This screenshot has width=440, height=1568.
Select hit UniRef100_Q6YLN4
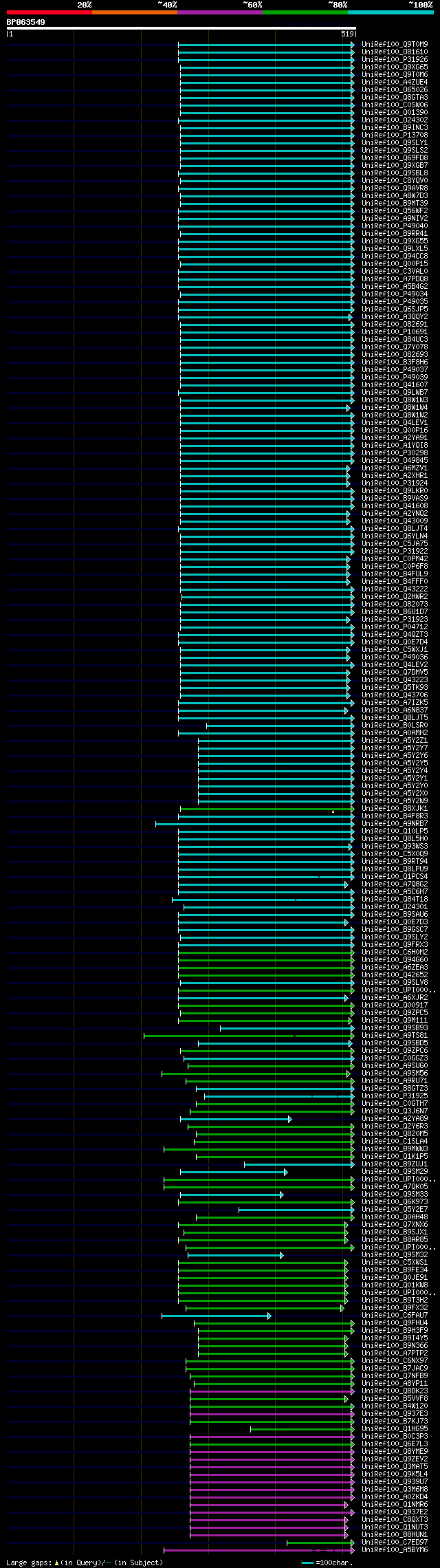[395, 536]
